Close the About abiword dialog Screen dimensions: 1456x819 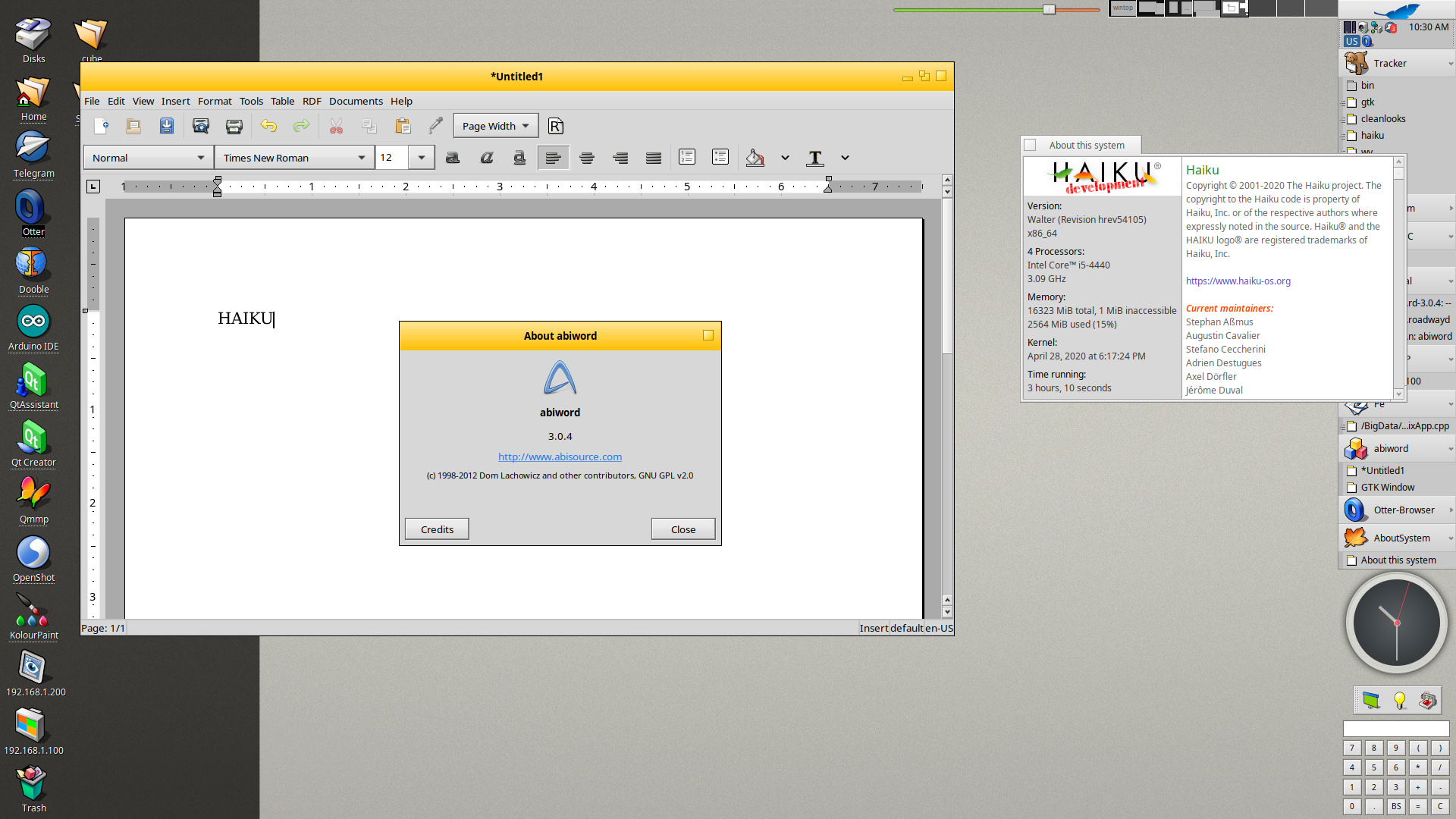[683, 529]
